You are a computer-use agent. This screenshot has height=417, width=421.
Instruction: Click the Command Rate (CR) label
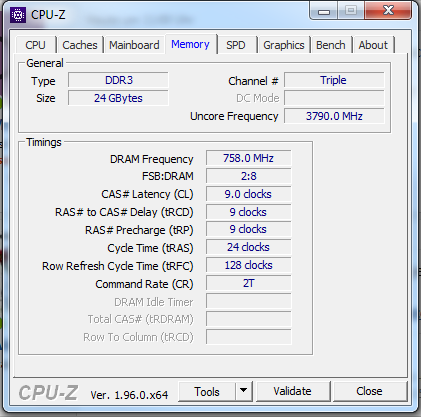(x=144, y=284)
